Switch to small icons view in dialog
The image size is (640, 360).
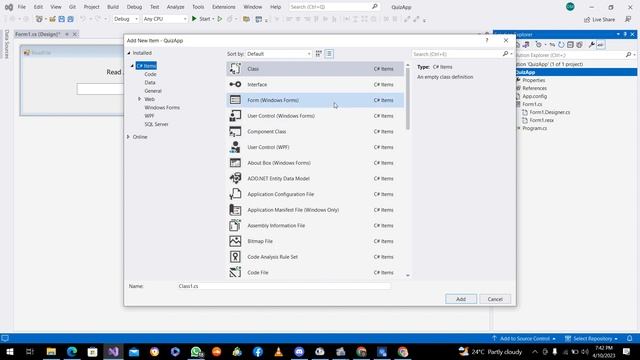coord(319,53)
